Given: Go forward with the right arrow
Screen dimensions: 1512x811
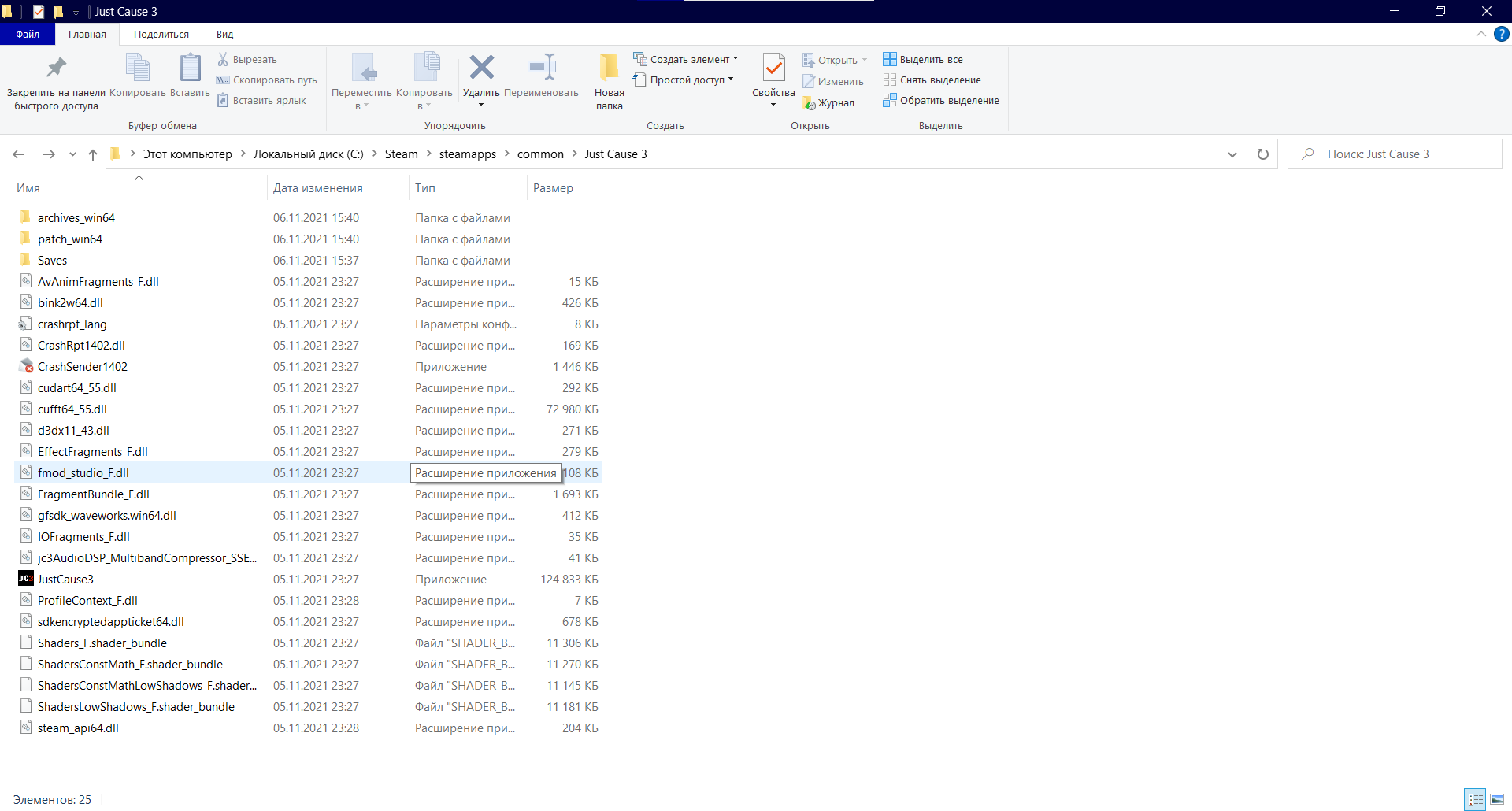Looking at the screenshot, I should tap(49, 154).
